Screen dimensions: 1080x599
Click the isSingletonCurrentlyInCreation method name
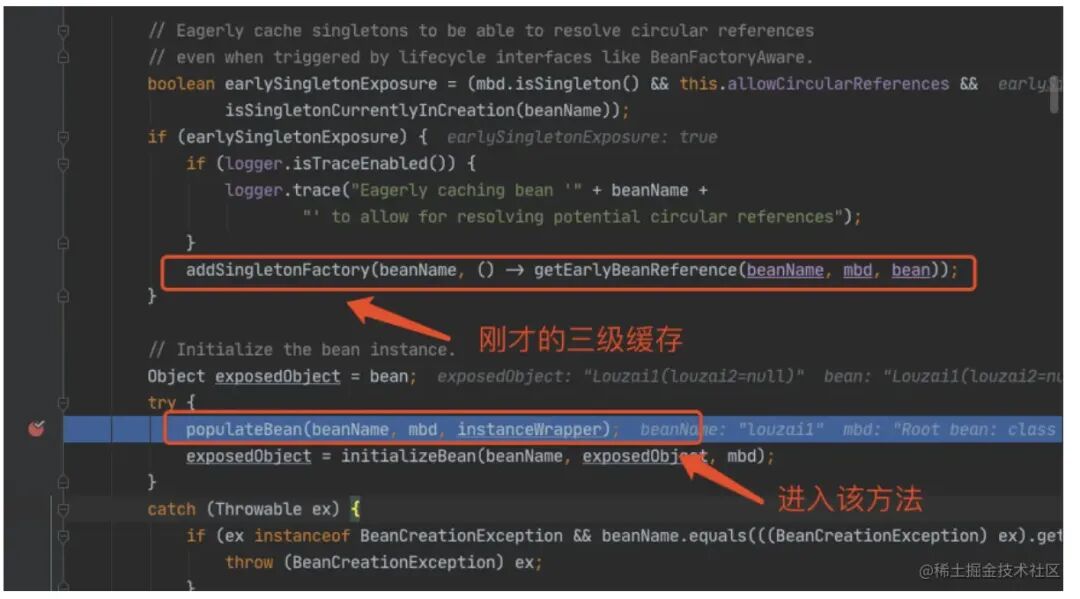(369, 110)
